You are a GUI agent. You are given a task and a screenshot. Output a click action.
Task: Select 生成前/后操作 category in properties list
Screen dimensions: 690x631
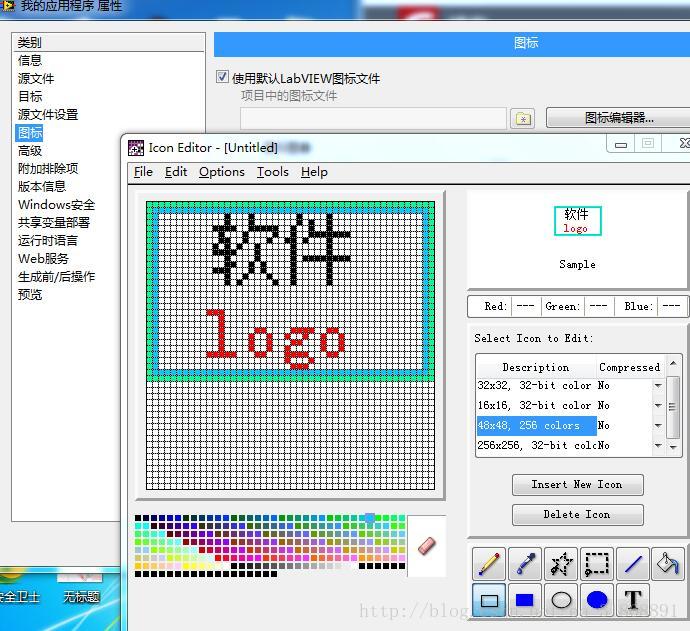56,277
